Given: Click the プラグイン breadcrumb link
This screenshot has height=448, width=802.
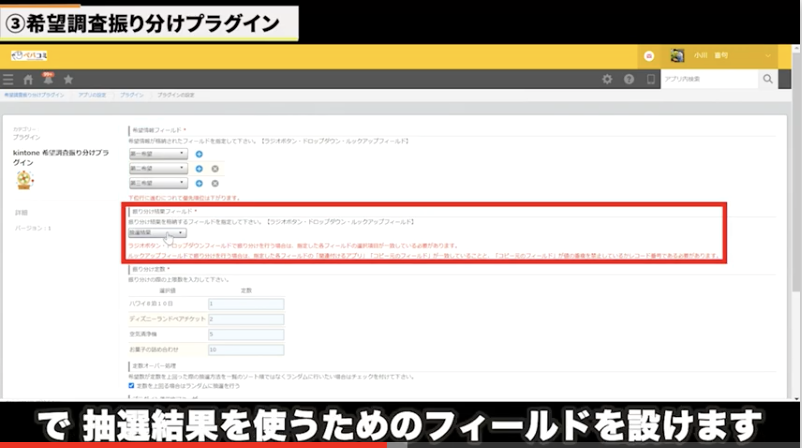Looking at the screenshot, I should pos(131,95).
